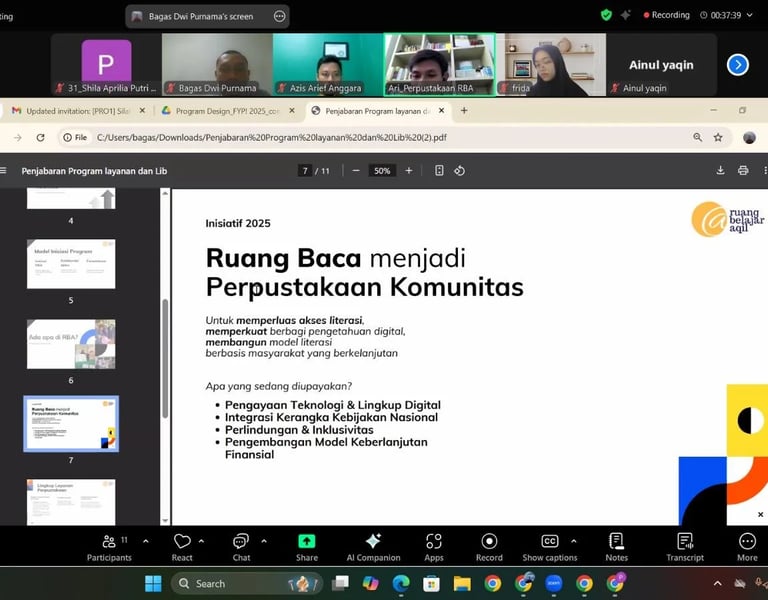The width and height of the screenshot is (768, 600).
Task: Open the Participants panel in Zoom
Action: [109, 548]
